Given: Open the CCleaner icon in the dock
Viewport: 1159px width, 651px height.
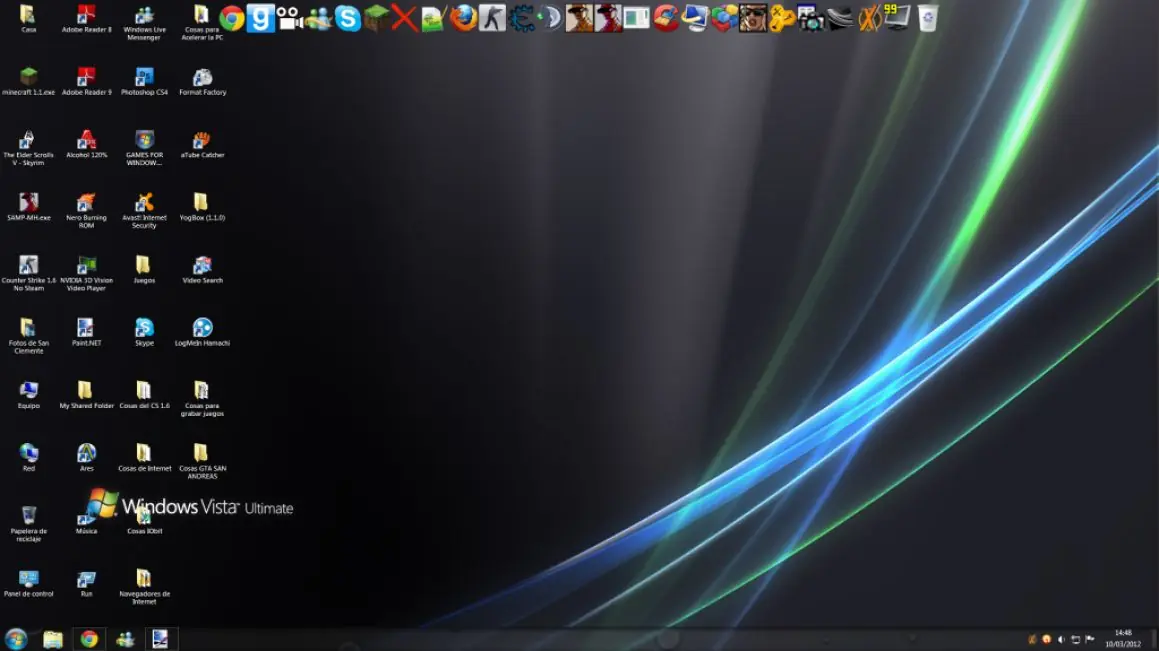Looking at the screenshot, I should pyautogui.click(x=666, y=18).
